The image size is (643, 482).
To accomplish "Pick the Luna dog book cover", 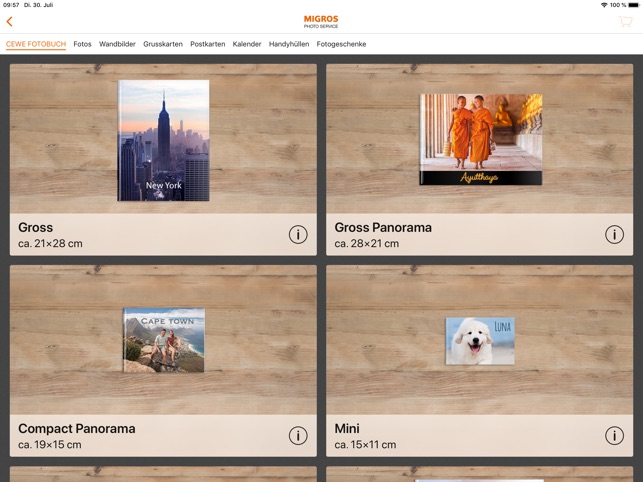I will click(x=480, y=341).
